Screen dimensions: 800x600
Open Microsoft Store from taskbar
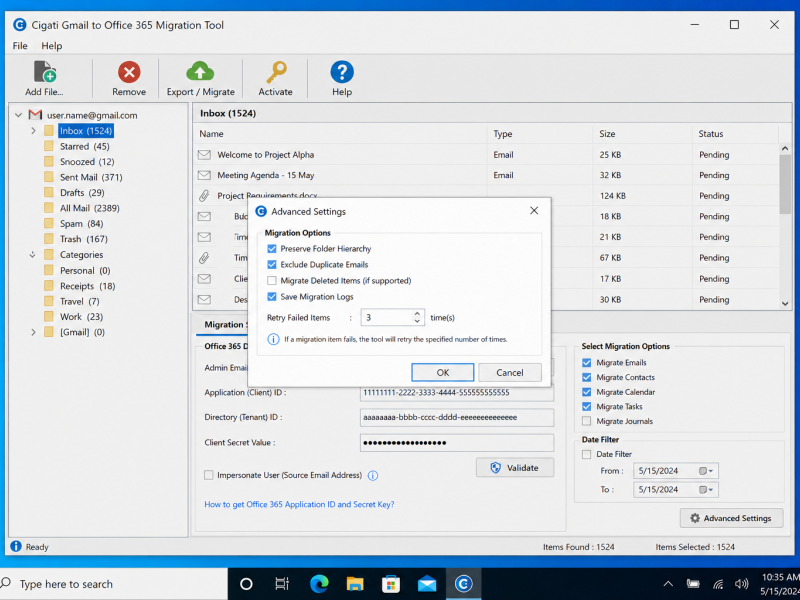(391, 584)
